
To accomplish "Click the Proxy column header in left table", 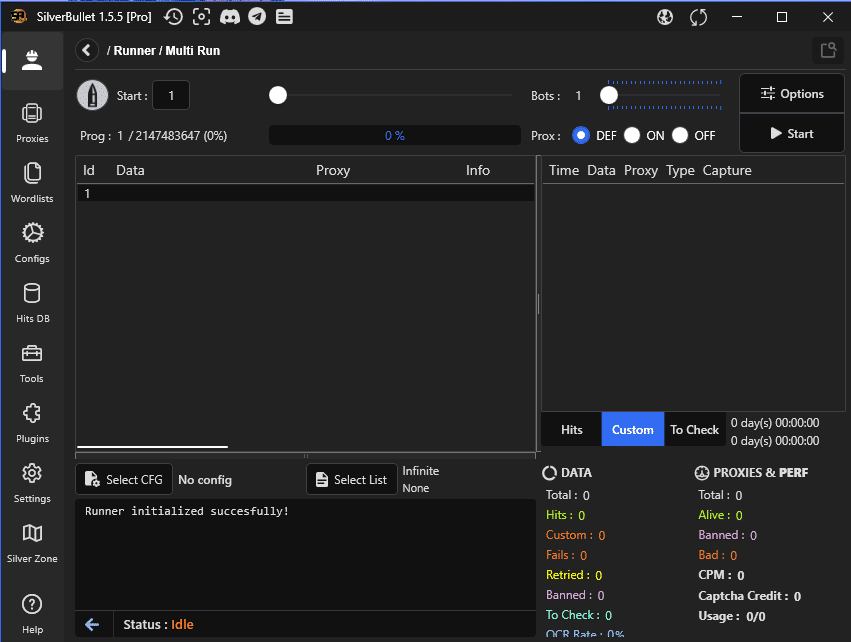I will 333,170.
